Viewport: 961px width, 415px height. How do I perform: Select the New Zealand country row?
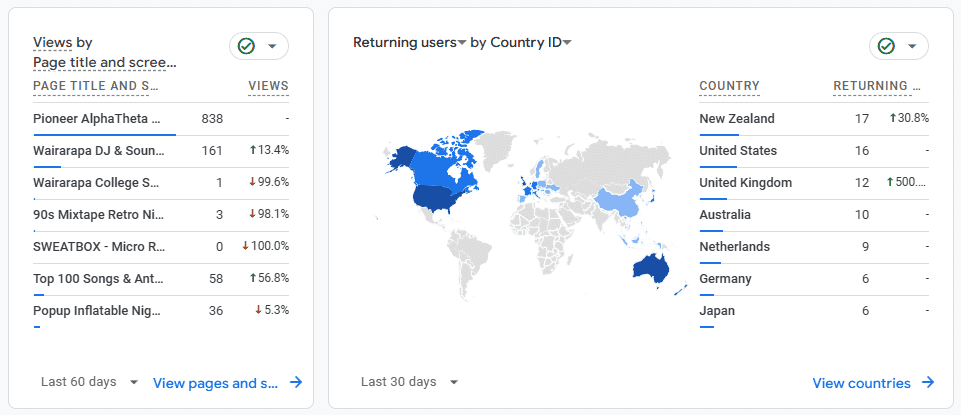[814, 119]
